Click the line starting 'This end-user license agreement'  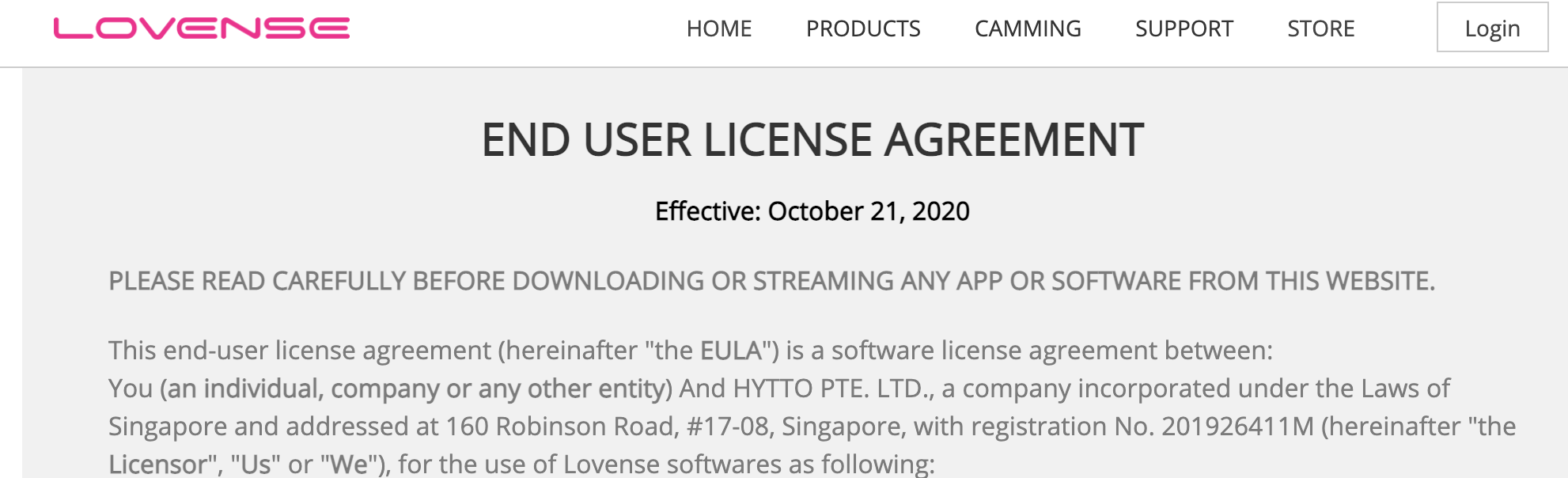[691, 351]
